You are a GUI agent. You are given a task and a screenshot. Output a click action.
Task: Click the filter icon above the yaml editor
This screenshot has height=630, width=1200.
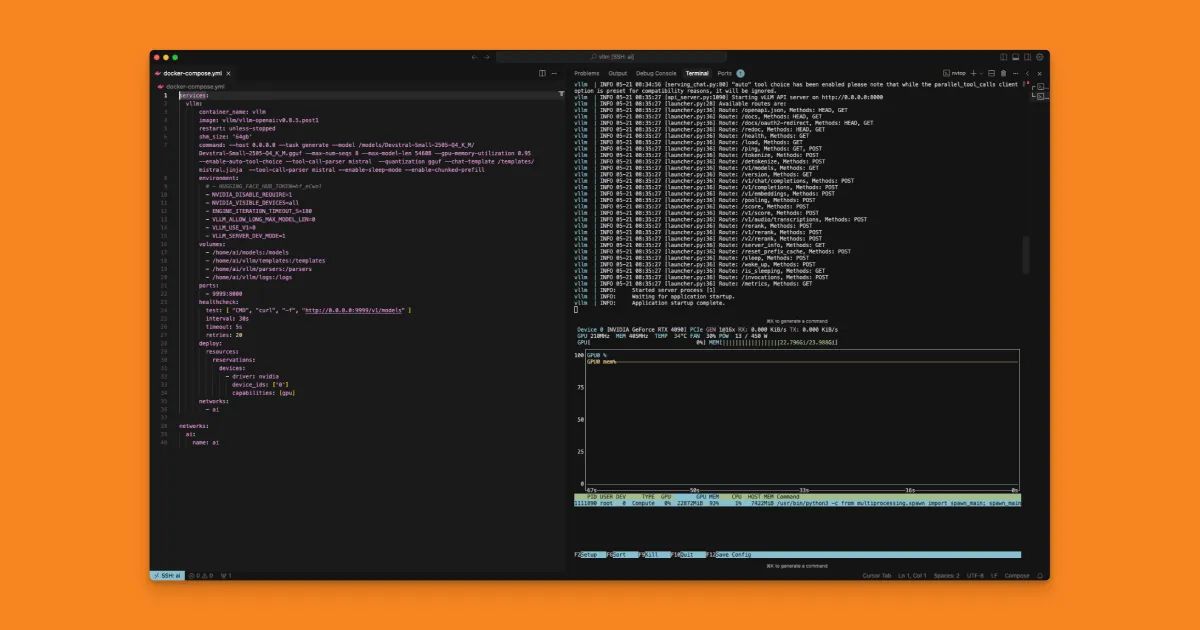coord(561,93)
